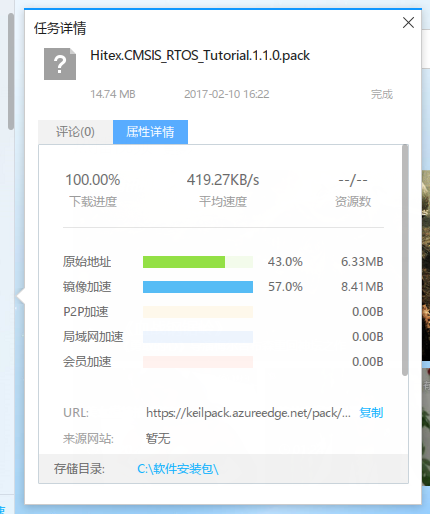The width and height of the screenshot is (430, 514).
Task: Switch to the 评论(0) tab
Action: 75,132
